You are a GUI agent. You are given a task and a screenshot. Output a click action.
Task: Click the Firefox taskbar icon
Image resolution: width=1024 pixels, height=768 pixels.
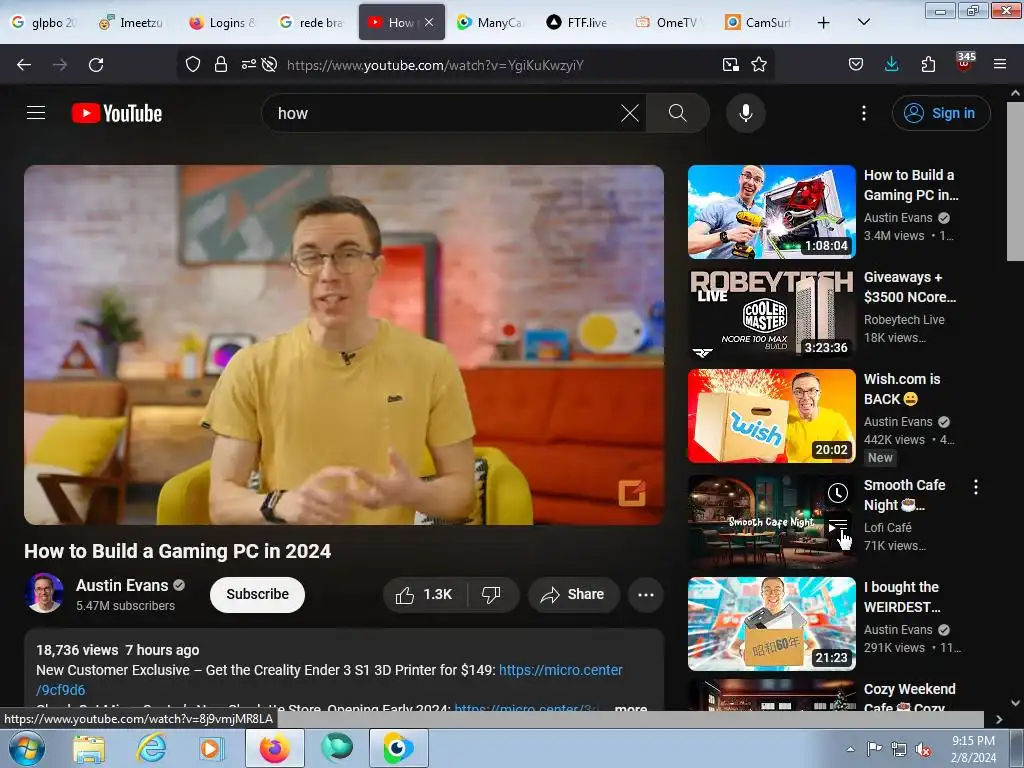(x=274, y=748)
